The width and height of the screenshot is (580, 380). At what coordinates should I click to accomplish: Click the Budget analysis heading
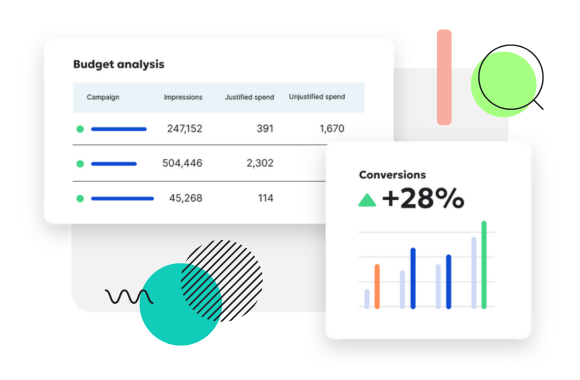[x=119, y=64]
